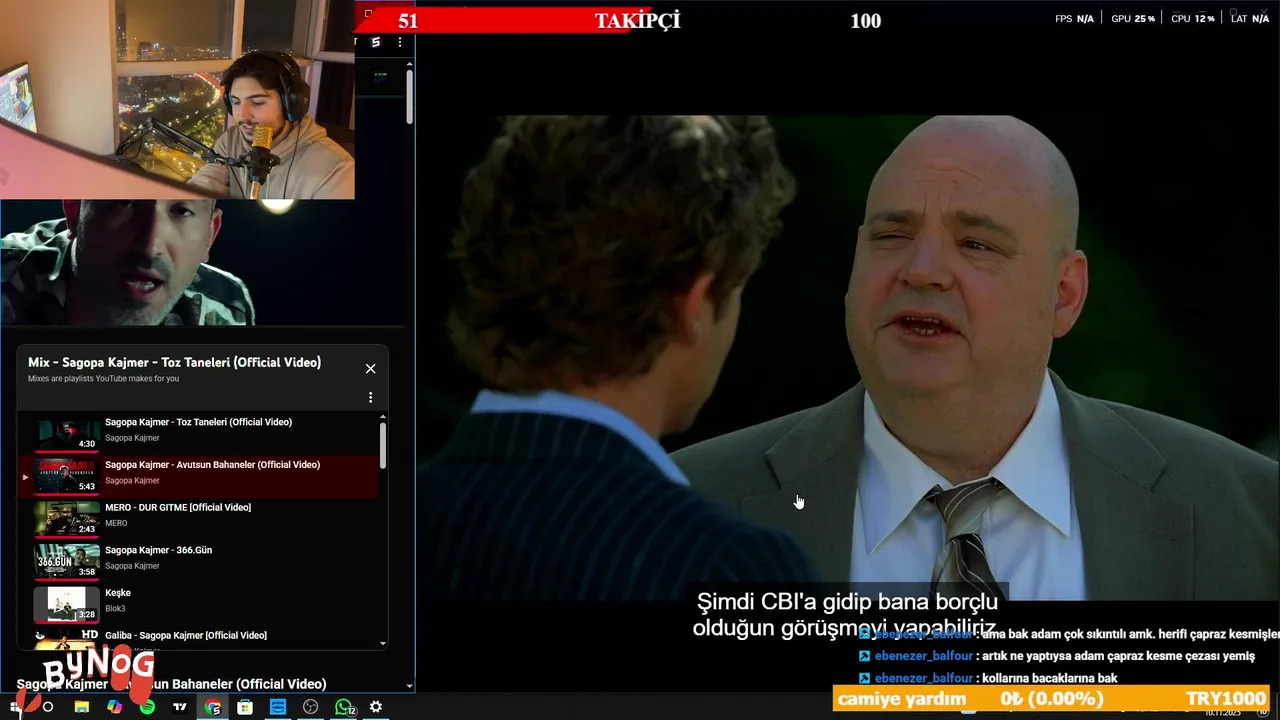Click the browser page scrollbar down arrow at bottom
This screenshot has width=1280, height=720.
point(409,686)
